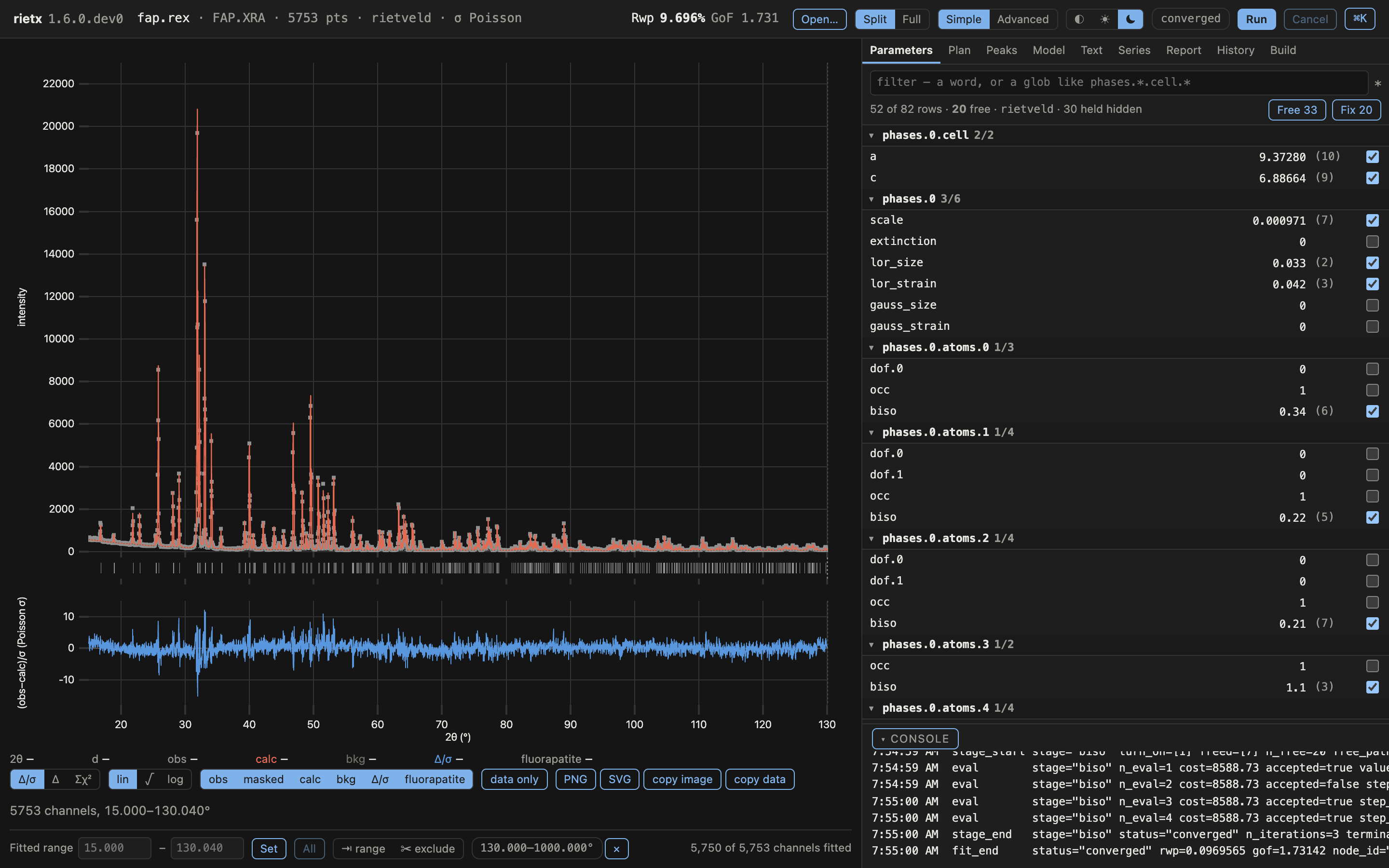Collapse the phases.0.atoms.1 group
1389x868 pixels.
tap(872, 433)
